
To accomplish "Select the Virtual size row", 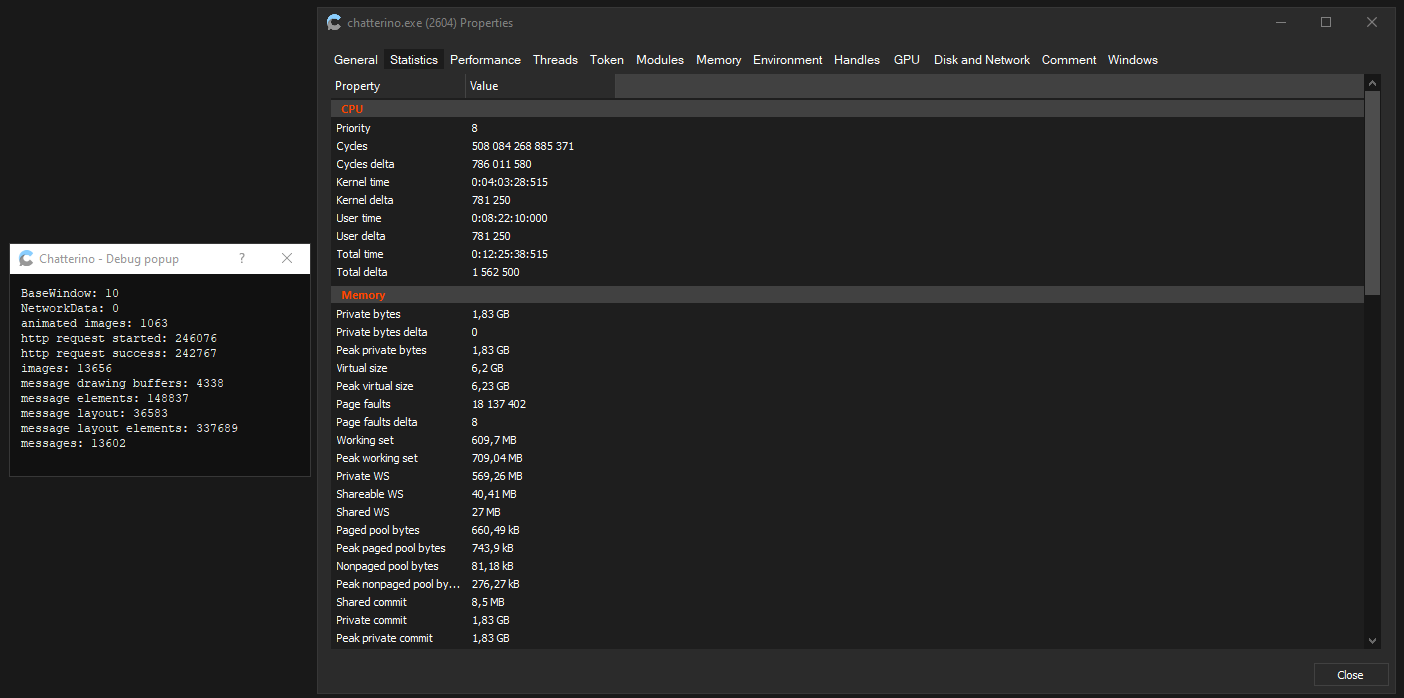I will tap(847, 368).
